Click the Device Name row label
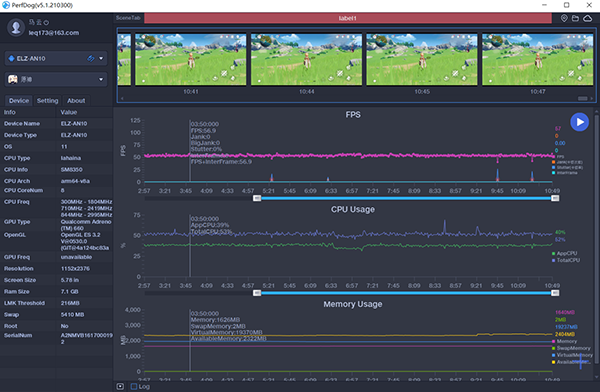600x392 pixels. coord(22,124)
